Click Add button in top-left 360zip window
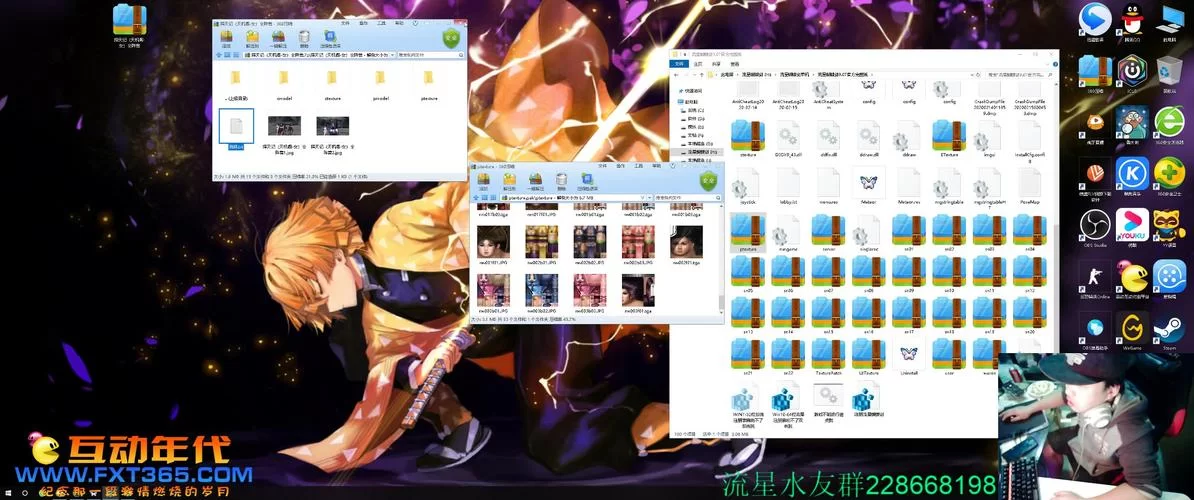The width and height of the screenshot is (1194, 500). click(x=226, y=38)
